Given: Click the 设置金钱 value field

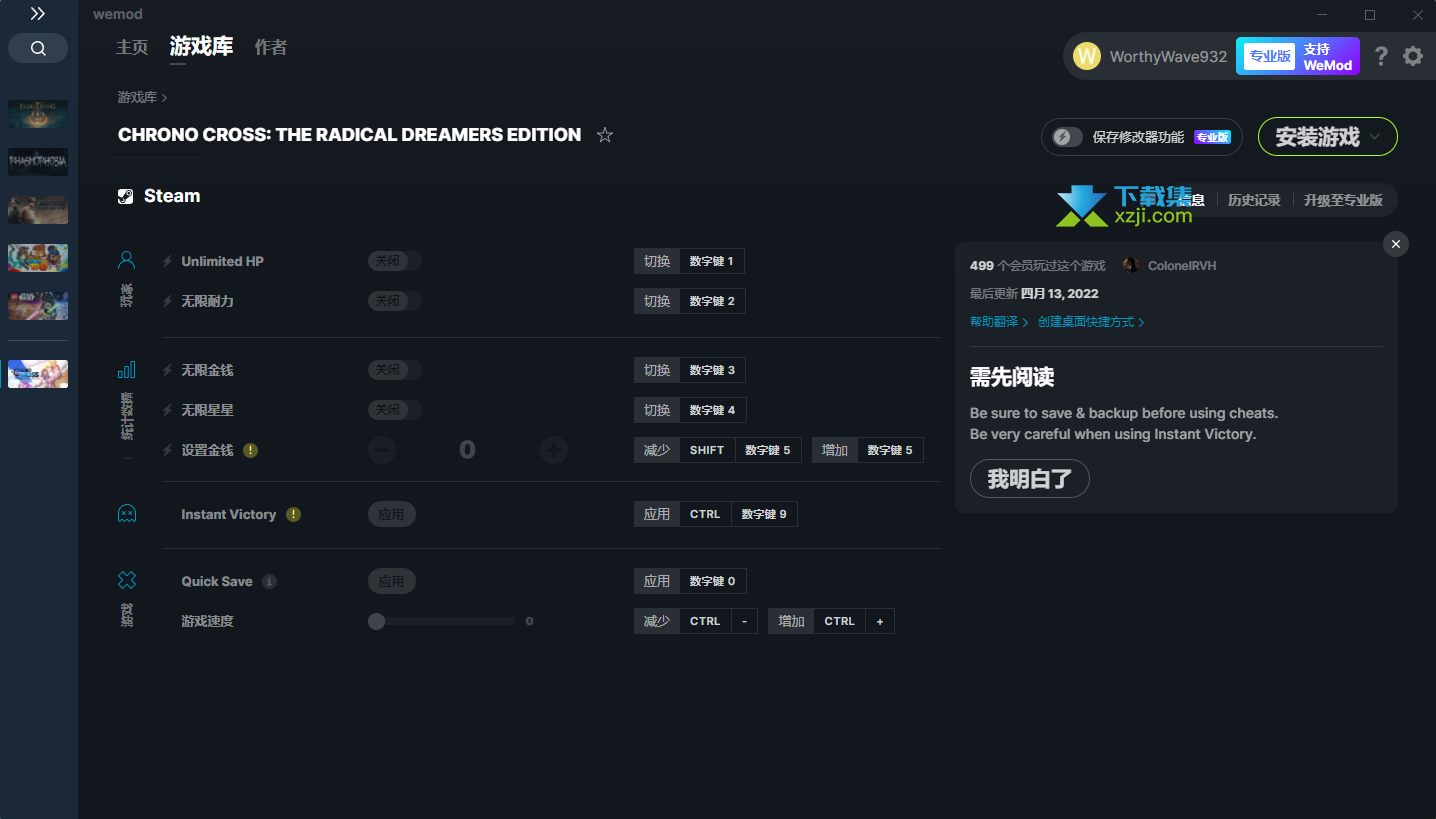Looking at the screenshot, I should [467, 450].
